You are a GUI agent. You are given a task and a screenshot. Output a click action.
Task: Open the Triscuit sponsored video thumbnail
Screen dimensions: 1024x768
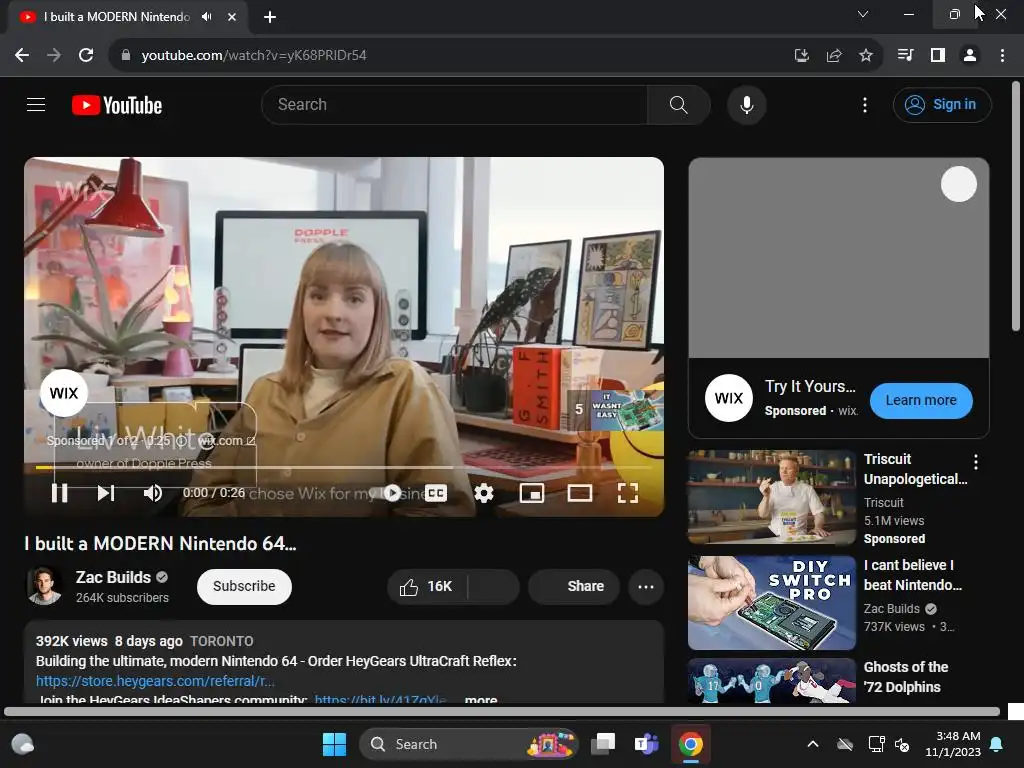point(771,497)
